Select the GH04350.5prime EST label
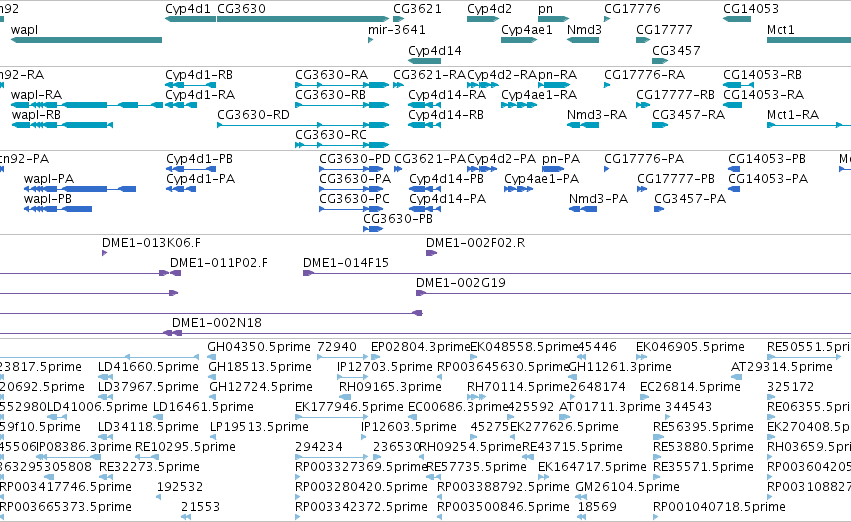The width and height of the screenshot is (851, 522). pos(259,347)
